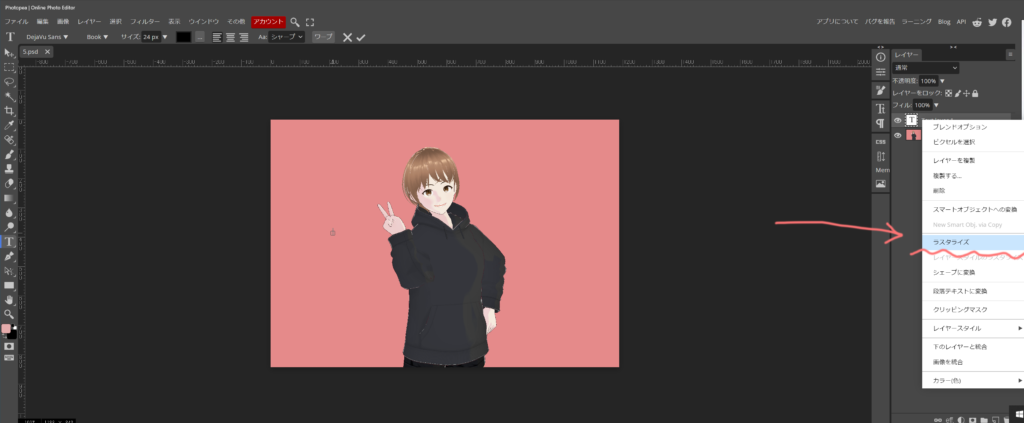
Task: Open the CSS side panel
Action: [880, 142]
